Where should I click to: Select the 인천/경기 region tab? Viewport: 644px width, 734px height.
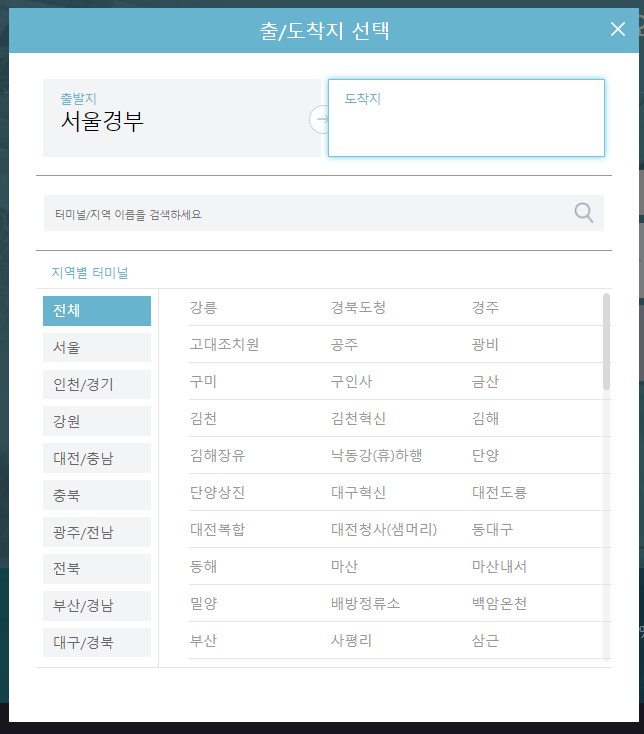(97, 384)
